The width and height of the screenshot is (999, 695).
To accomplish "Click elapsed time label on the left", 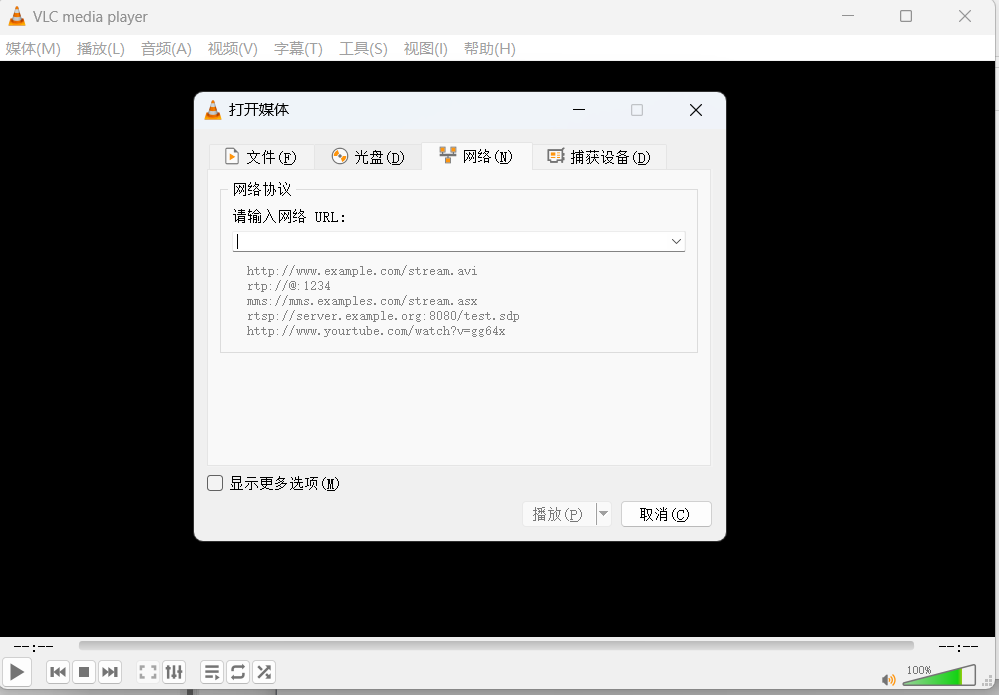I will [x=33, y=647].
